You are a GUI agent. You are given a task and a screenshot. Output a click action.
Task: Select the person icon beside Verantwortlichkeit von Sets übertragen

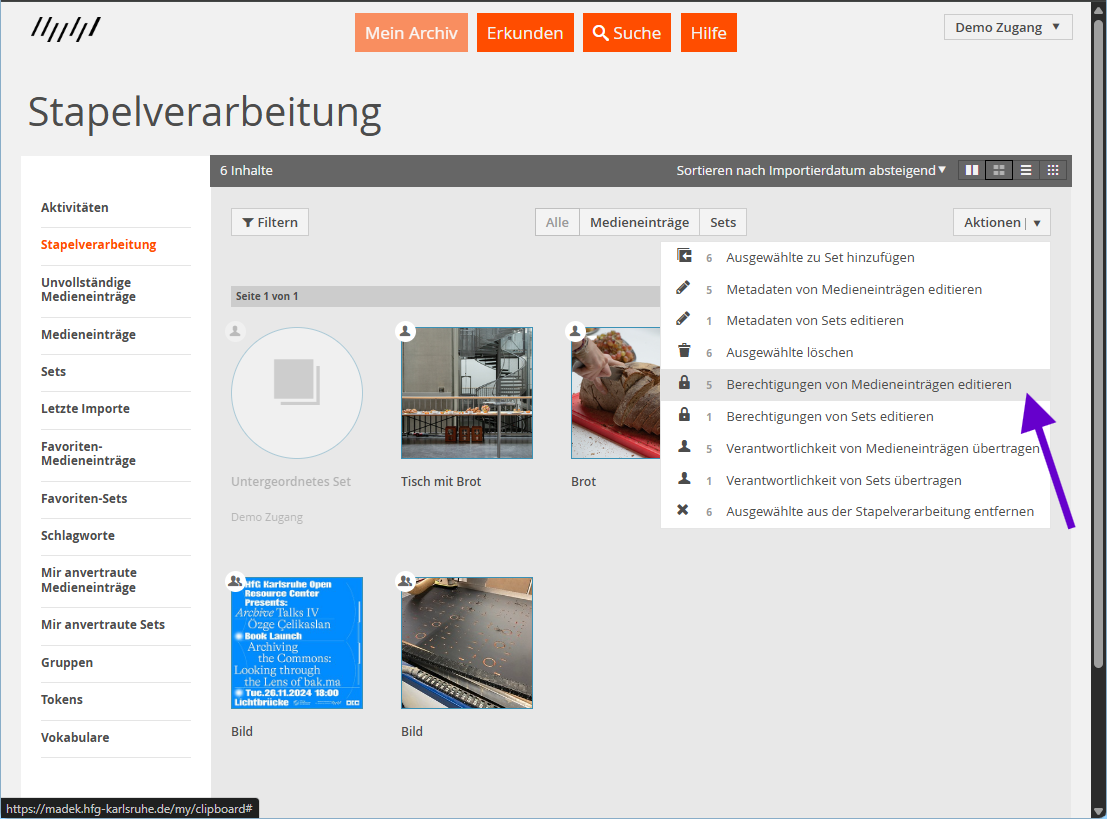686,479
